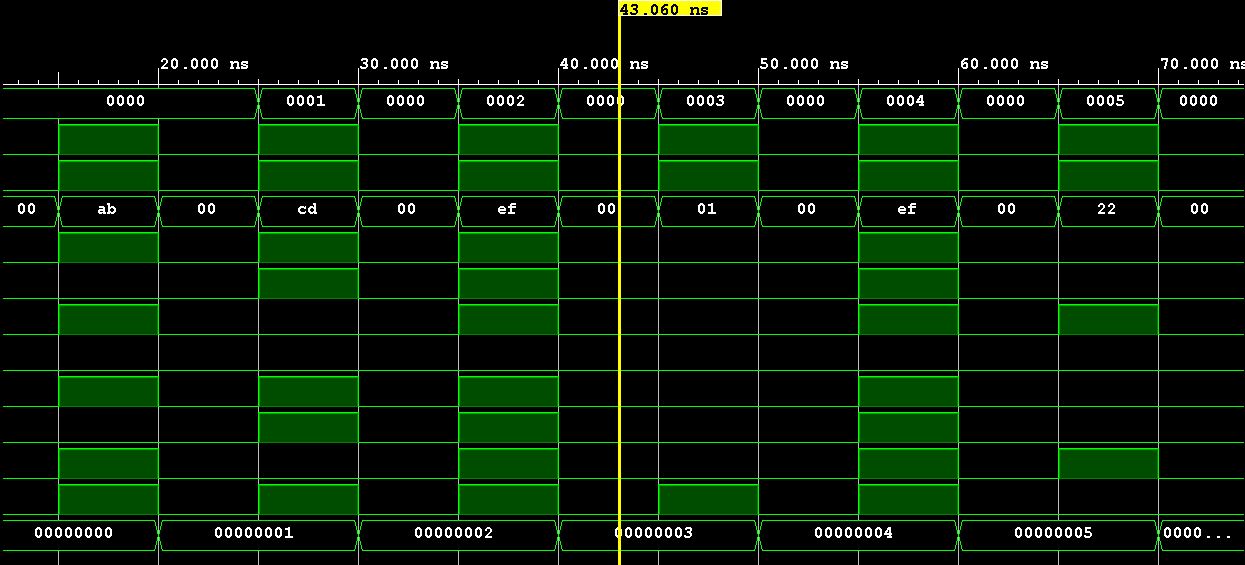Click the '01' data bus segment
1245x565 pixels.
click(x=707, y=209)
